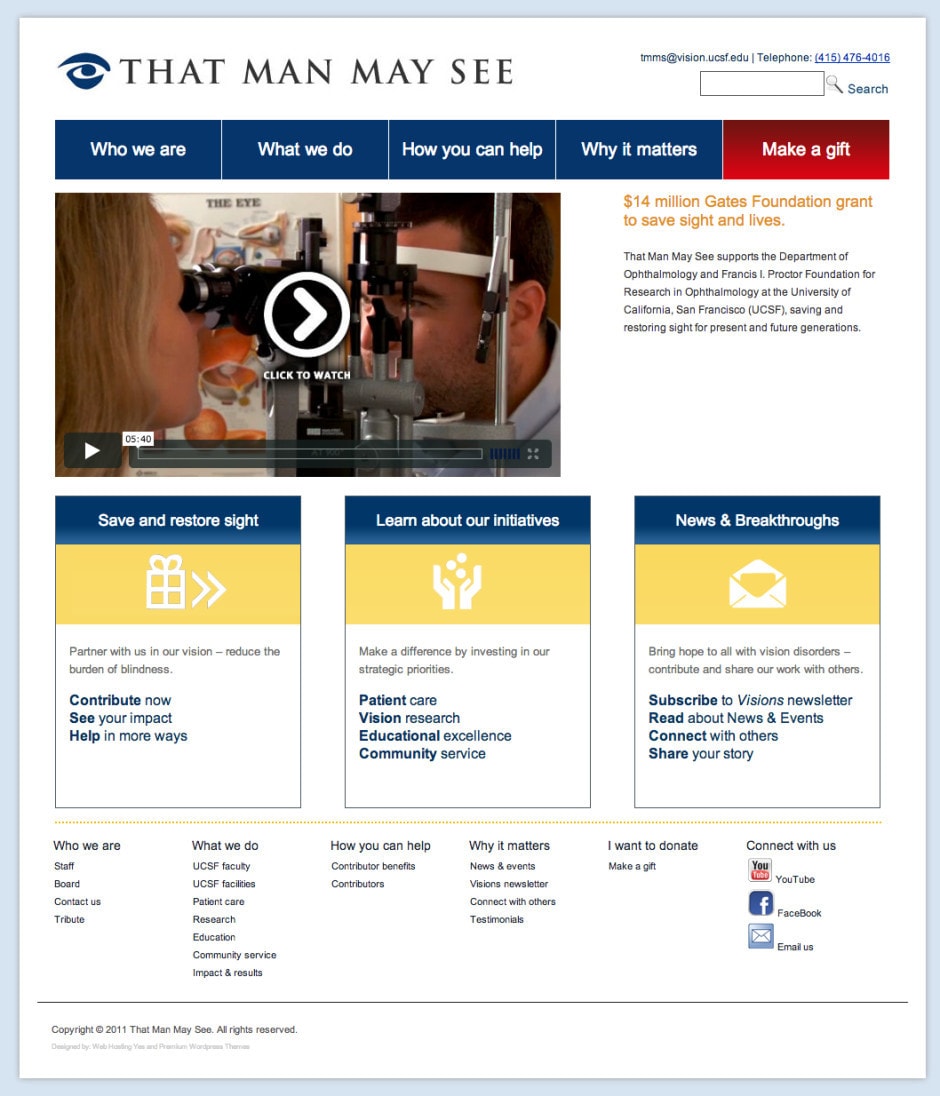Click inside the search text box
The width and height of the screenshot is (940, 1096).
[761, 85]
